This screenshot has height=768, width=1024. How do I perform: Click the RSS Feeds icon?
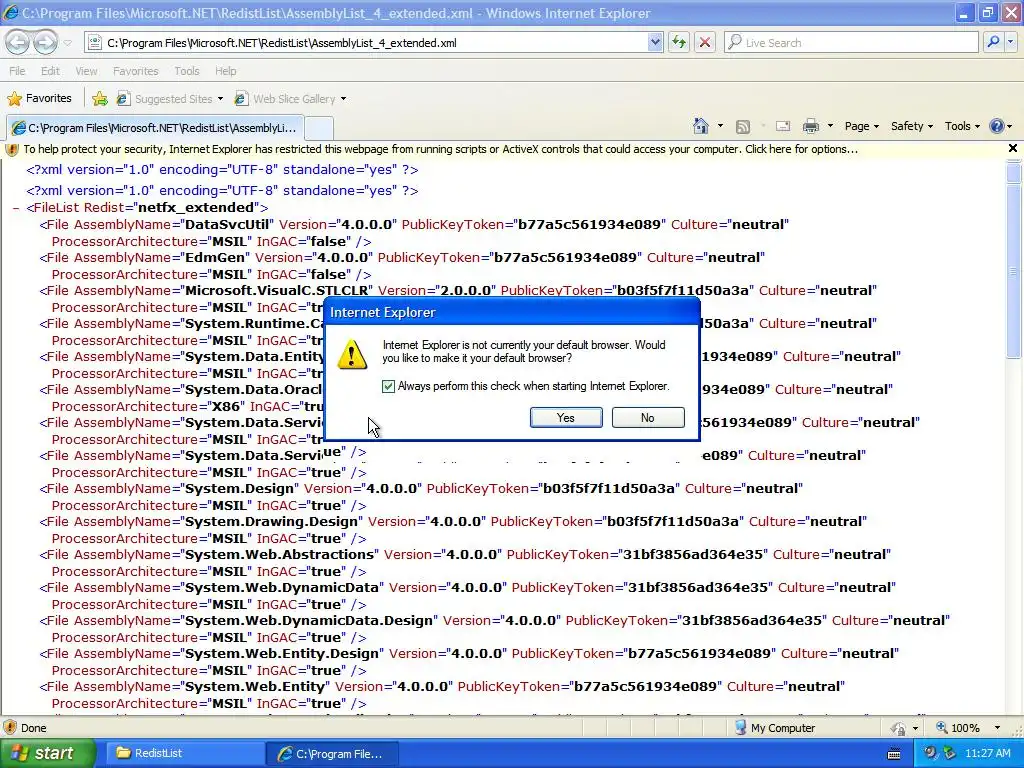(743, 126)
